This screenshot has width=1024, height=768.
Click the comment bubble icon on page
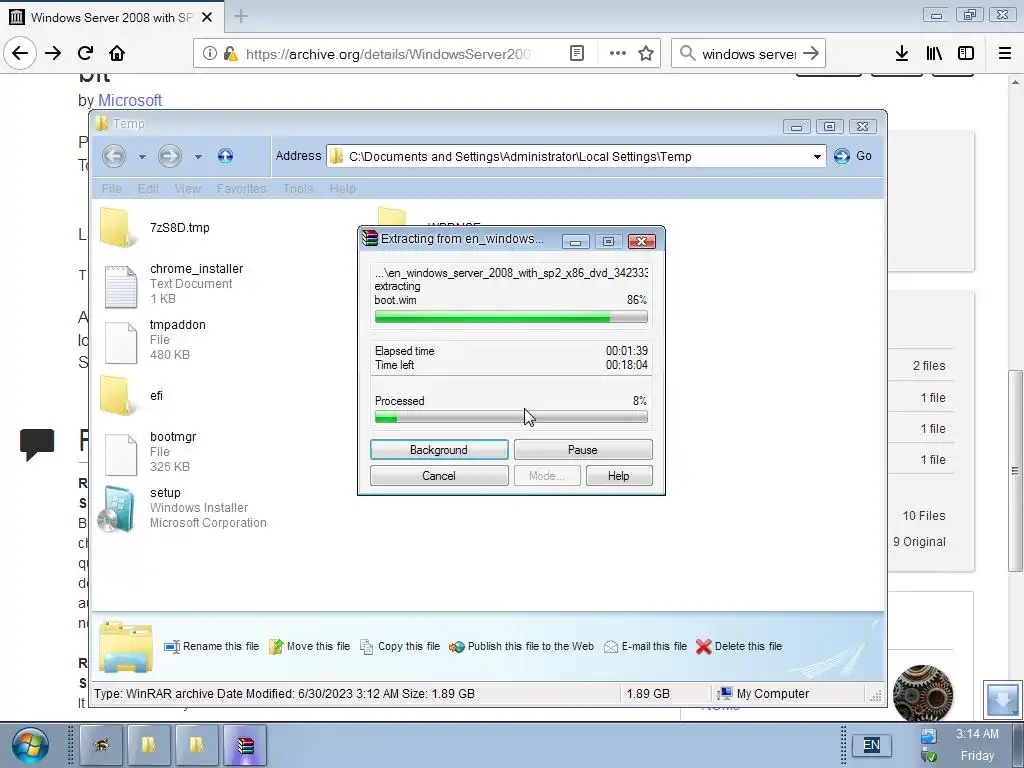pyautogui.click(x=37, y=443)
